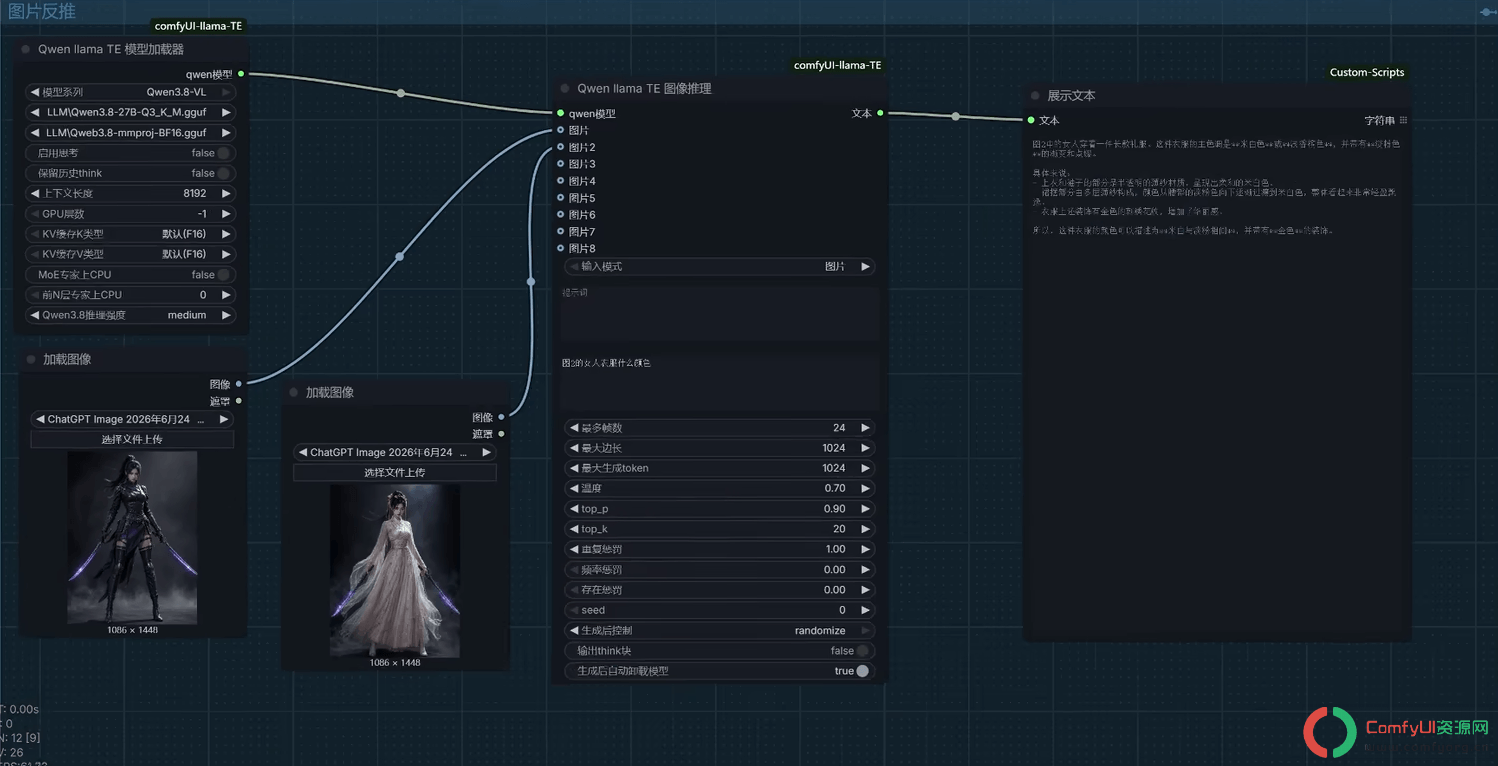Collapse the 展示文本 node via its title dot
The height and width of the screenshot is (766, 1498).
click(1035, 96)
